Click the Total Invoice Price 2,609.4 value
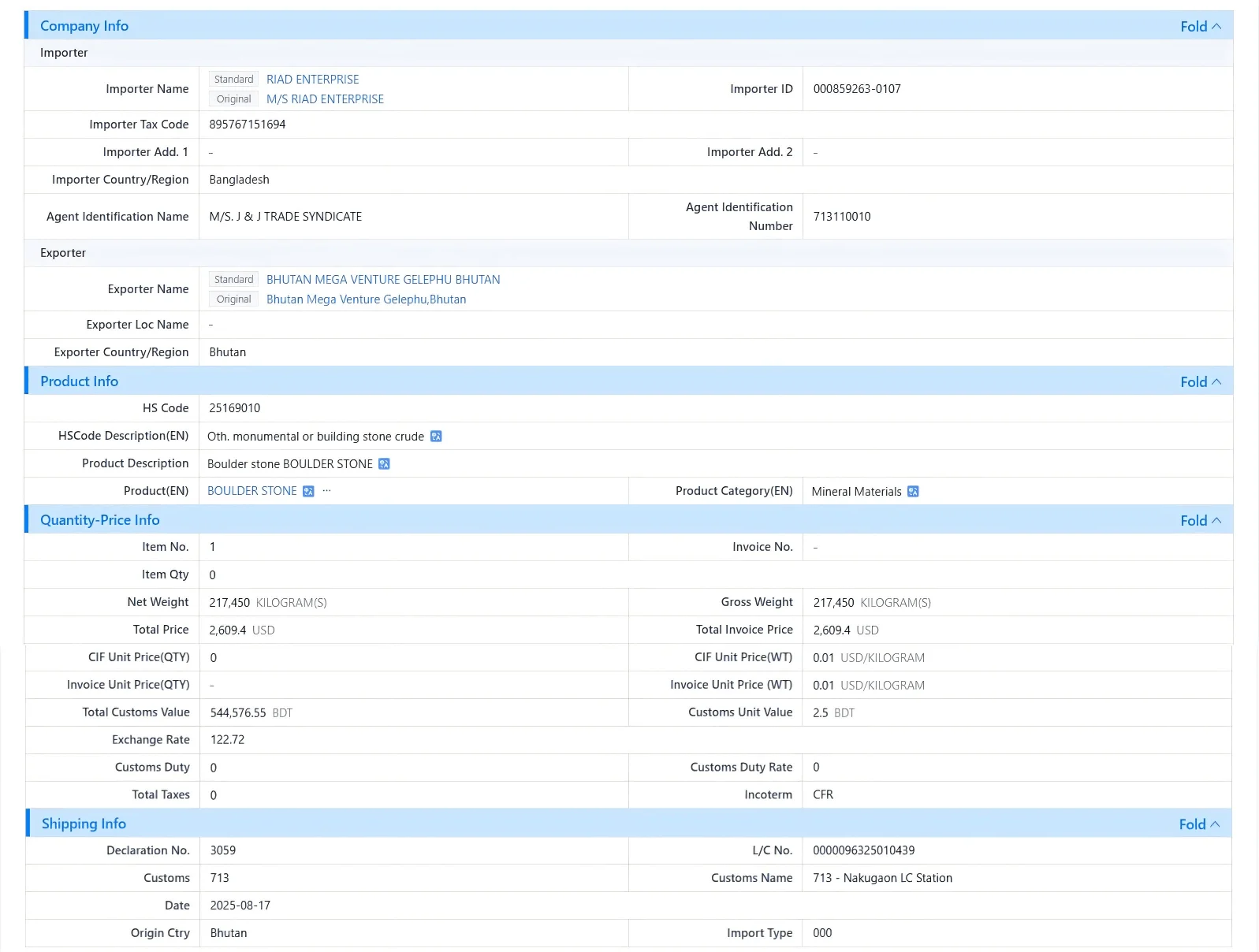Viewport: 1259px width, 952px height. pyautogui.click(x=846, y=630)
